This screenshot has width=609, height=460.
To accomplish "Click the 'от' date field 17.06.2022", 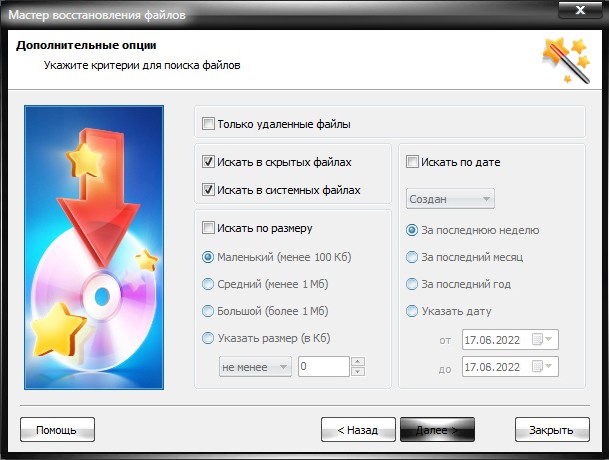I will (510, 340).
